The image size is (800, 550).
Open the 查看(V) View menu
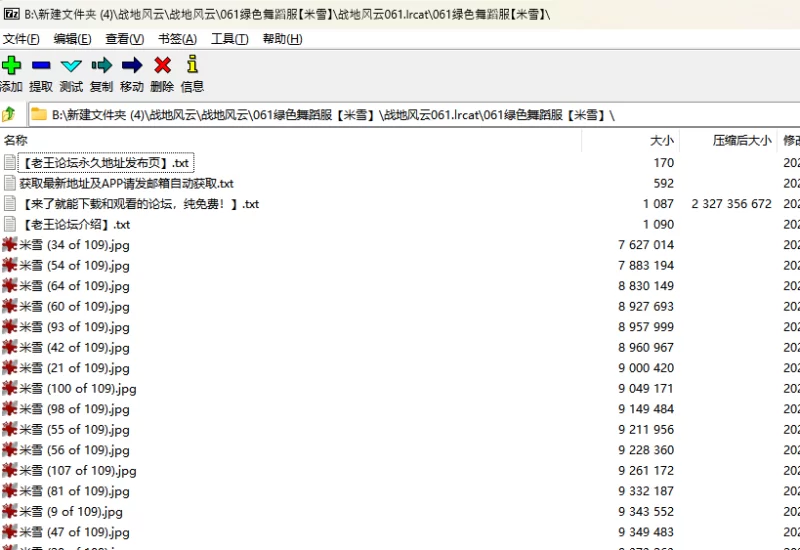124,39
